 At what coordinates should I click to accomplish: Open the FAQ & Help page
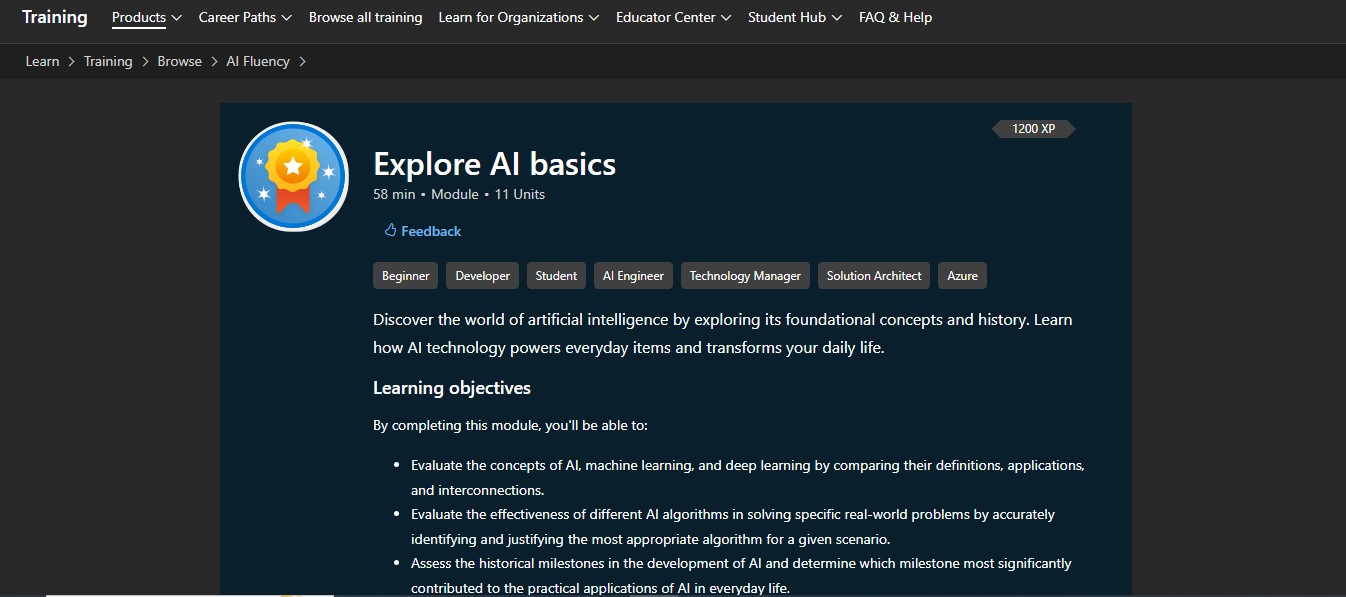pos(895,17)
